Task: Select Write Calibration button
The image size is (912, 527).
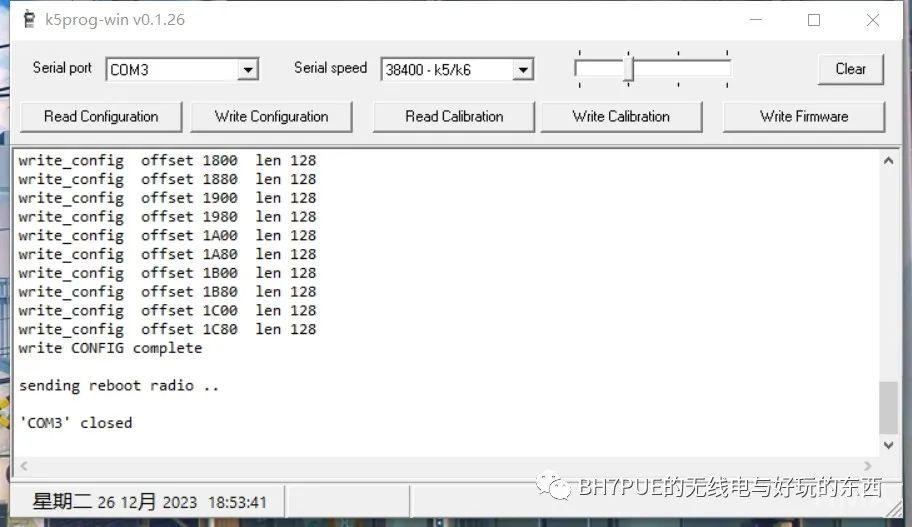Action: 621,117
